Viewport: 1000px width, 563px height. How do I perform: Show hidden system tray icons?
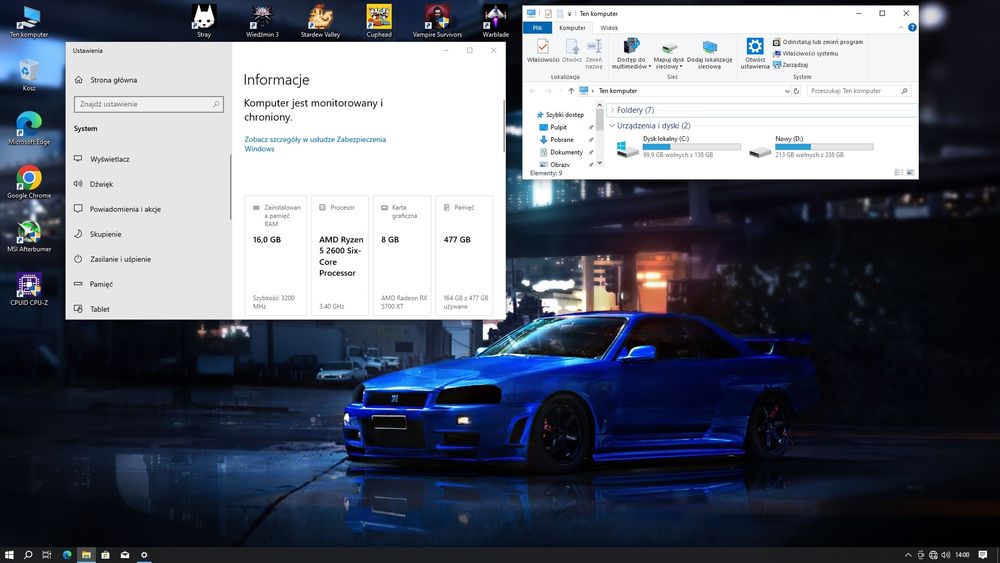(908, 555)
